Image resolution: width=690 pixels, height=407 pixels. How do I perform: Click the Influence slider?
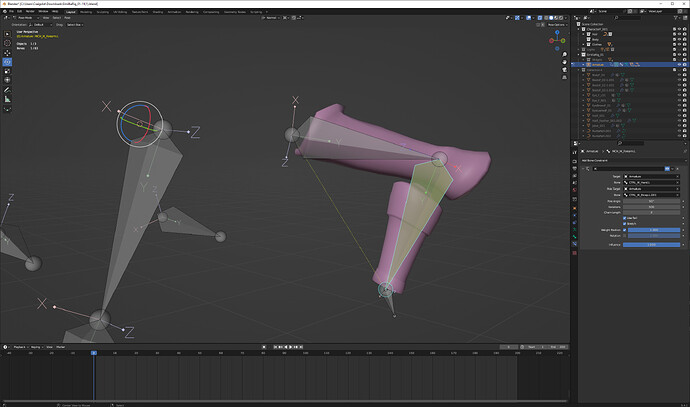point(652,245)
